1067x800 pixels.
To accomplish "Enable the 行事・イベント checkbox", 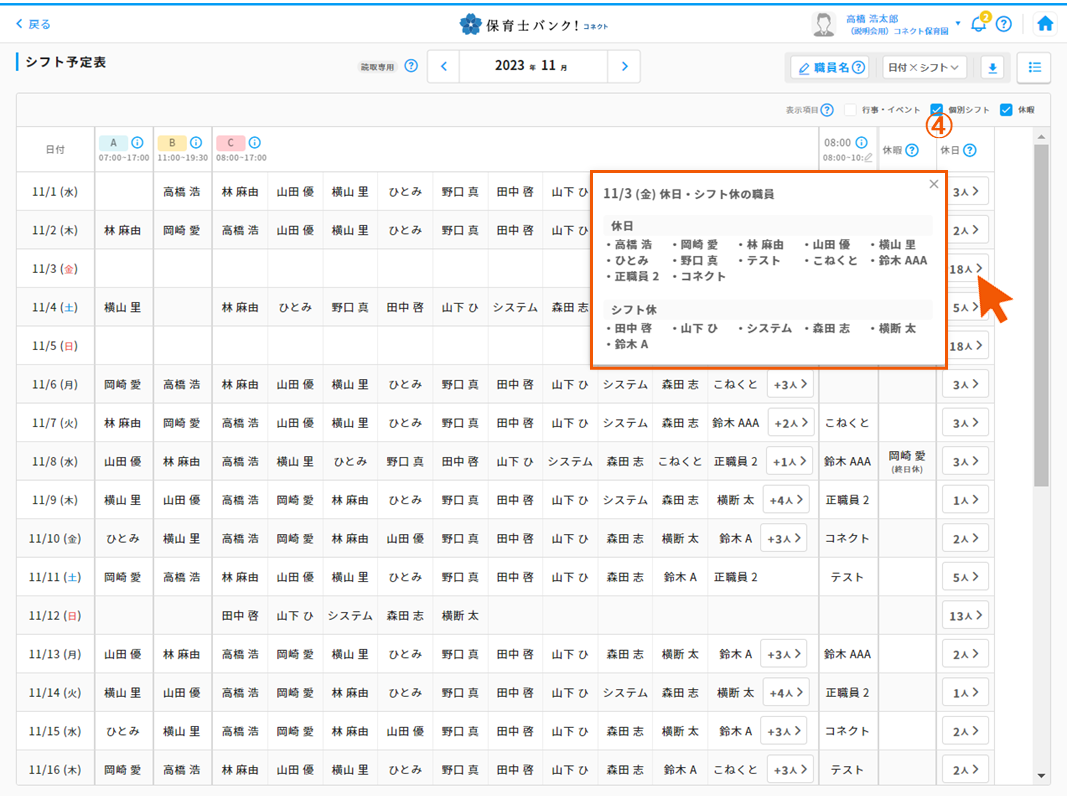I will point(850,110).
